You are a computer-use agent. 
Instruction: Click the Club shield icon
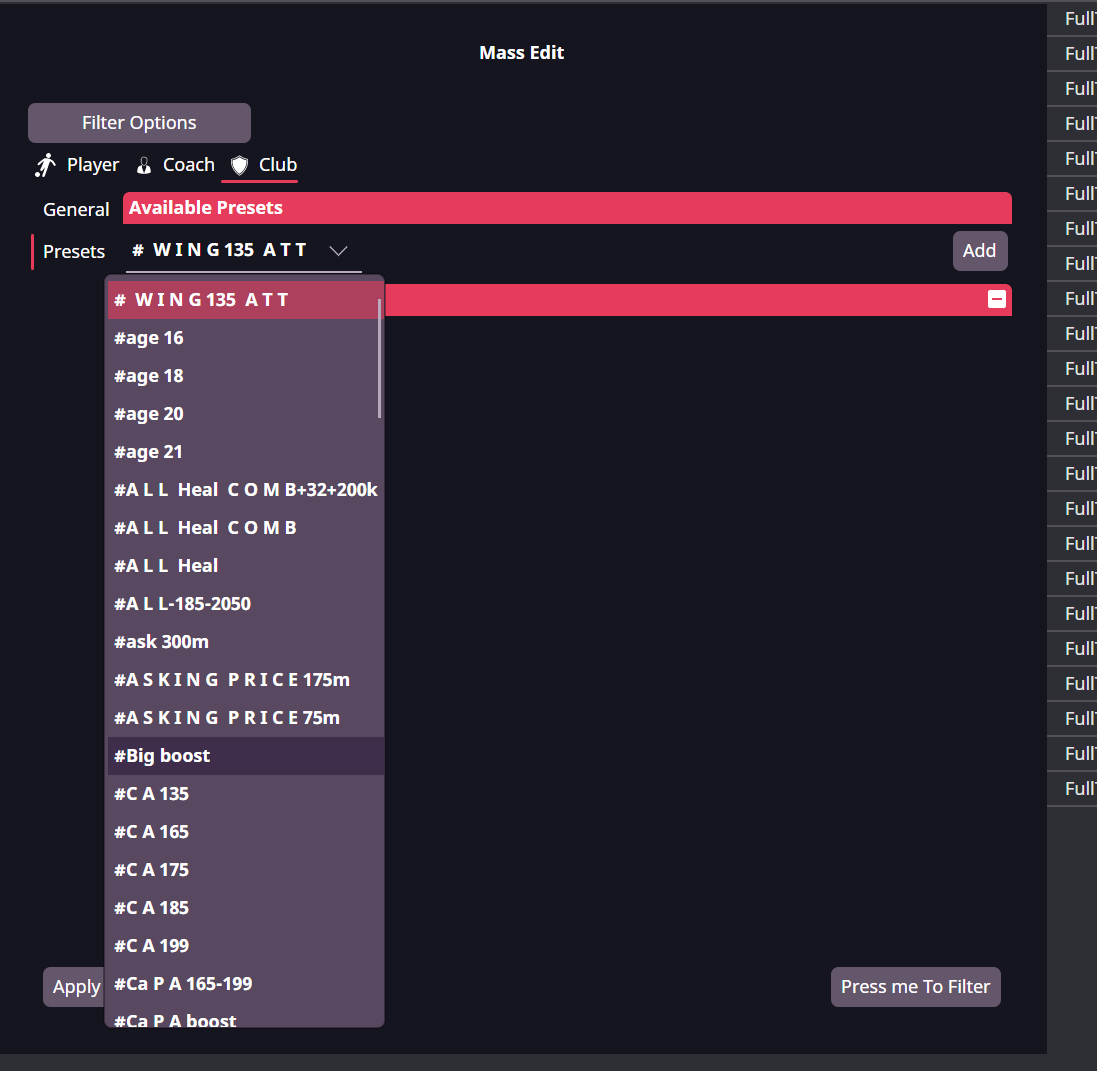point(239,165)
